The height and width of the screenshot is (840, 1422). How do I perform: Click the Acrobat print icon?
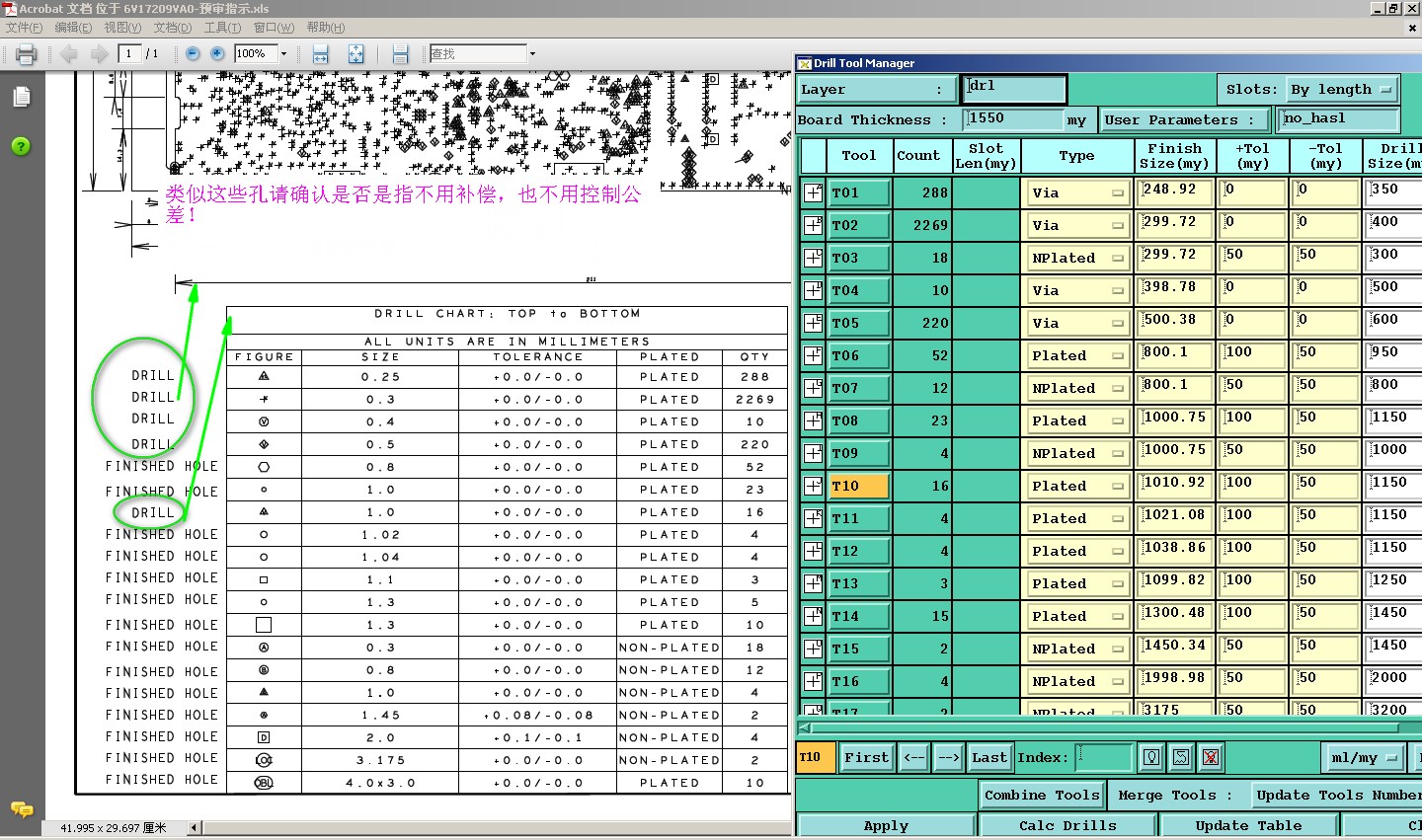pos(27,54)
